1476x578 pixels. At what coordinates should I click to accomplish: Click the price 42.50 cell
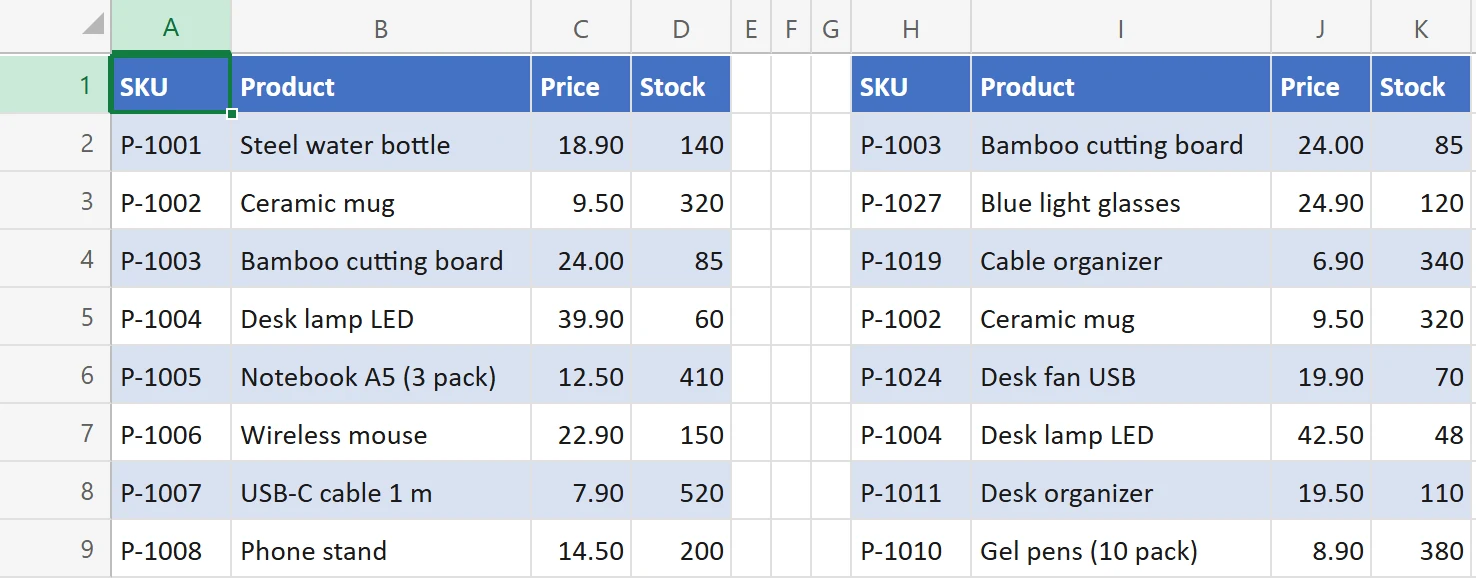pos(1321,433)
